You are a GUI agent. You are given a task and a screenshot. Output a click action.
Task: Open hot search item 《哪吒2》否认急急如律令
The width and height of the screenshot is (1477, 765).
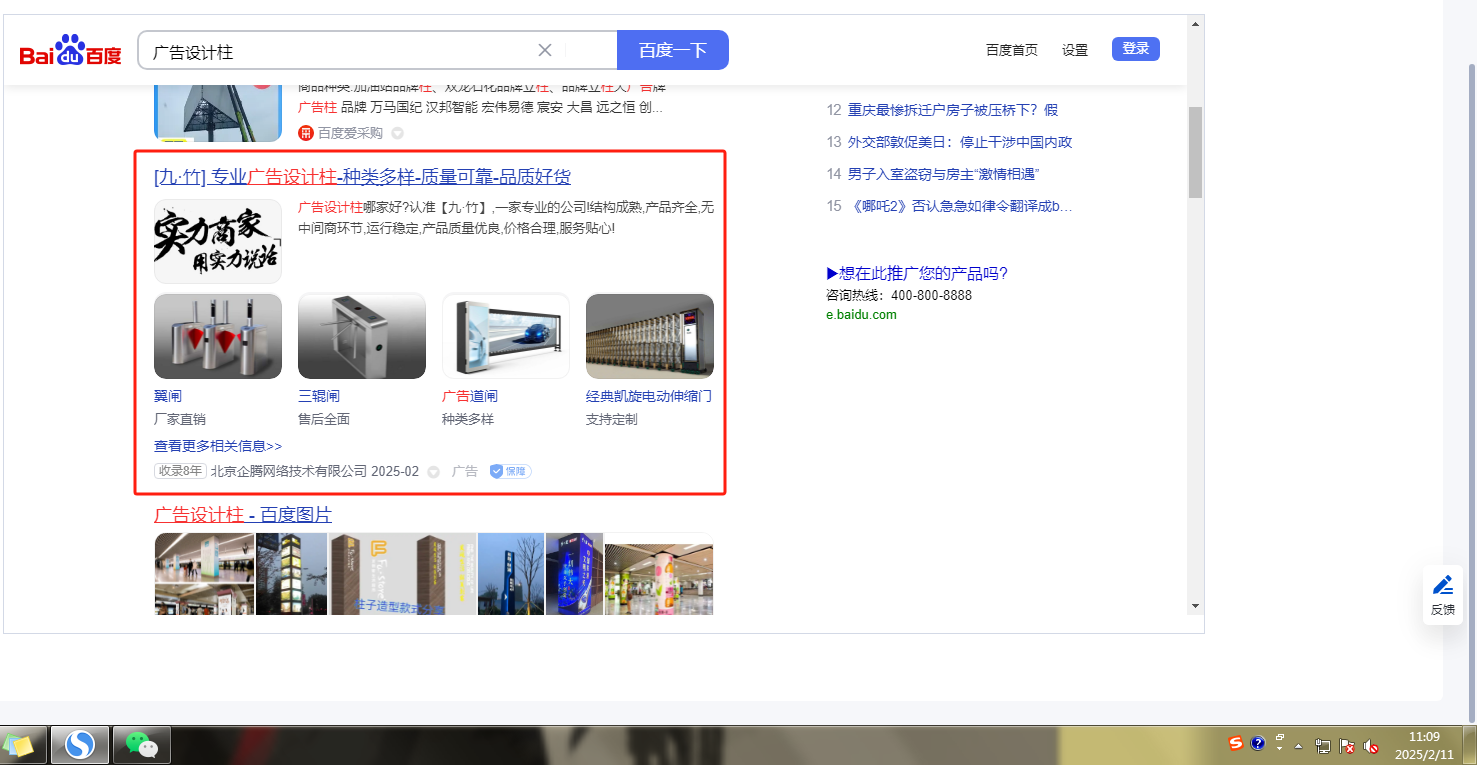tap(960, 206)
